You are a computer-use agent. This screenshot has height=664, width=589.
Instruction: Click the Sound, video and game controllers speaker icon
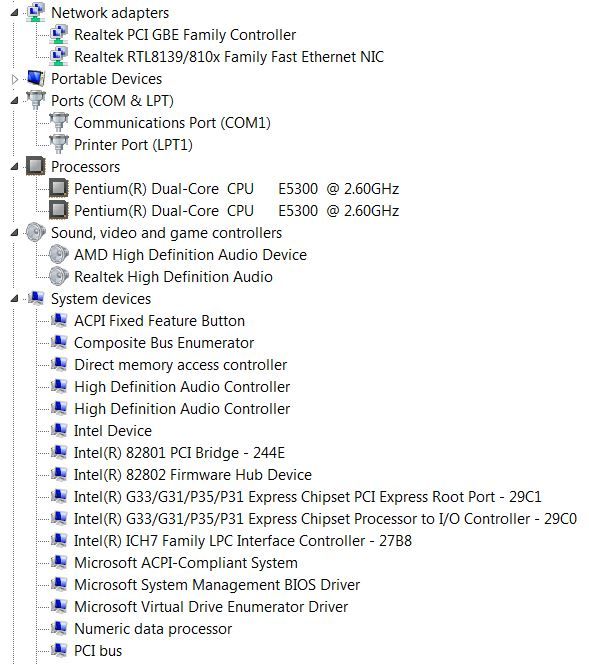35,232
